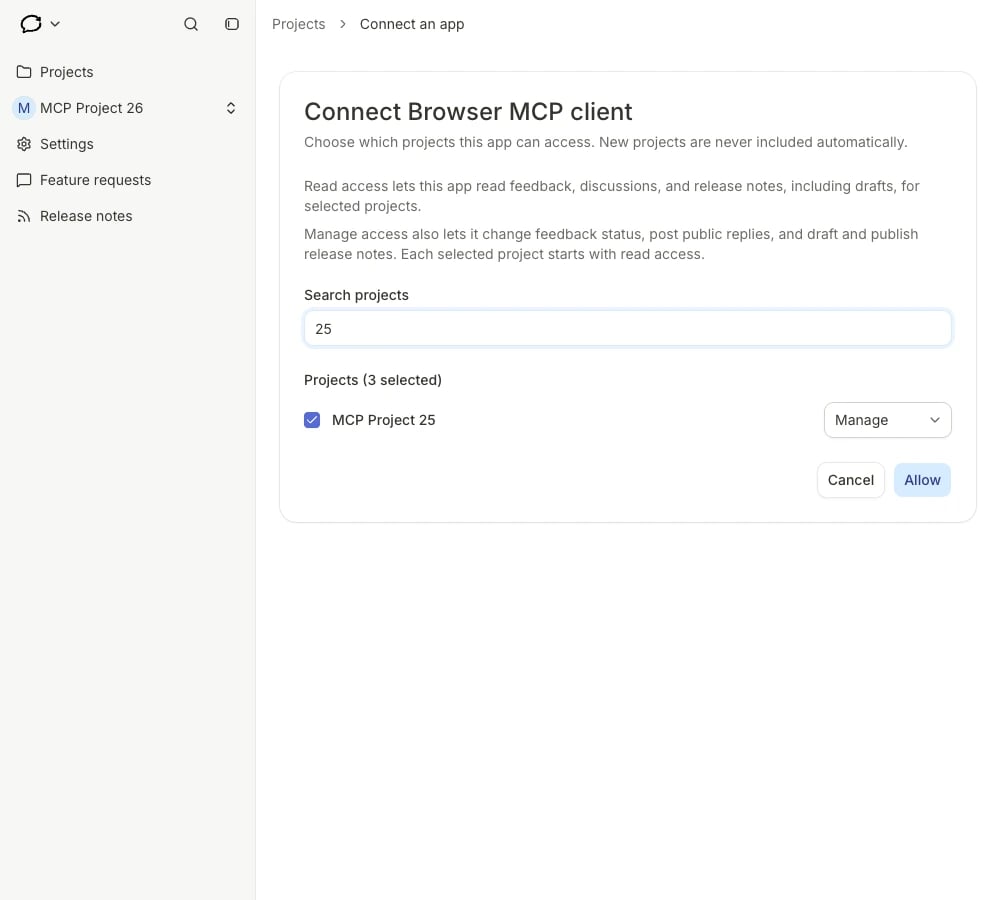Screen dimensions: 1000x900
Task: Click the Projects folder icon
Action: tap(24, 71)
